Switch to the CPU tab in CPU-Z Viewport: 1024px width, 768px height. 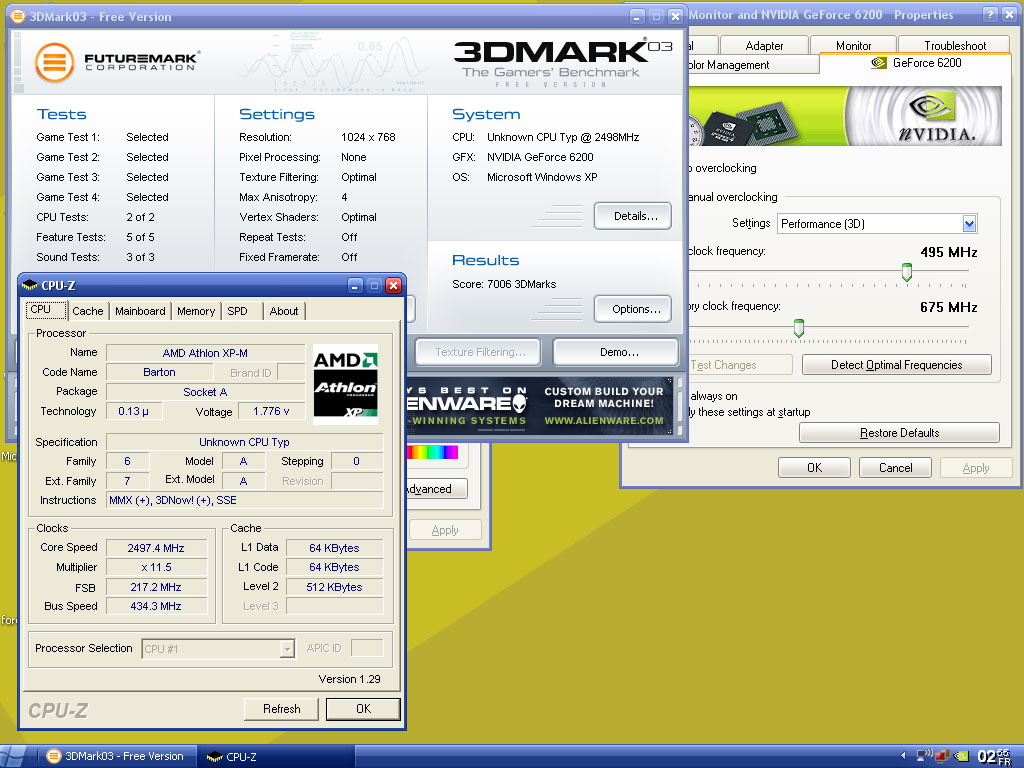(x=46, y=310)
